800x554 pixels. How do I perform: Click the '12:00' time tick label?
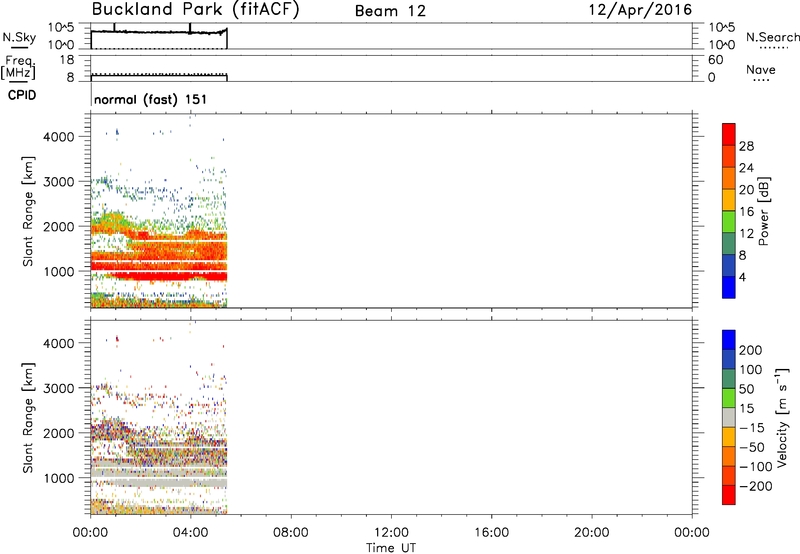[391, 533]
